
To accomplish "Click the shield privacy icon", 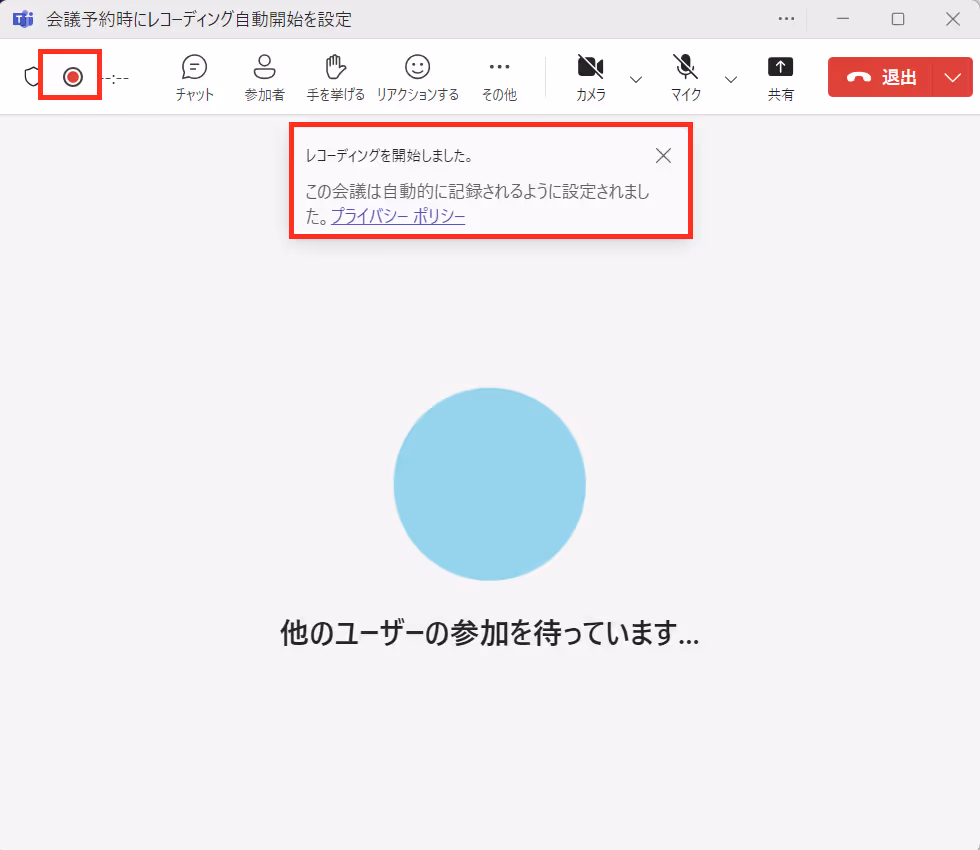I will pos(31,77).
